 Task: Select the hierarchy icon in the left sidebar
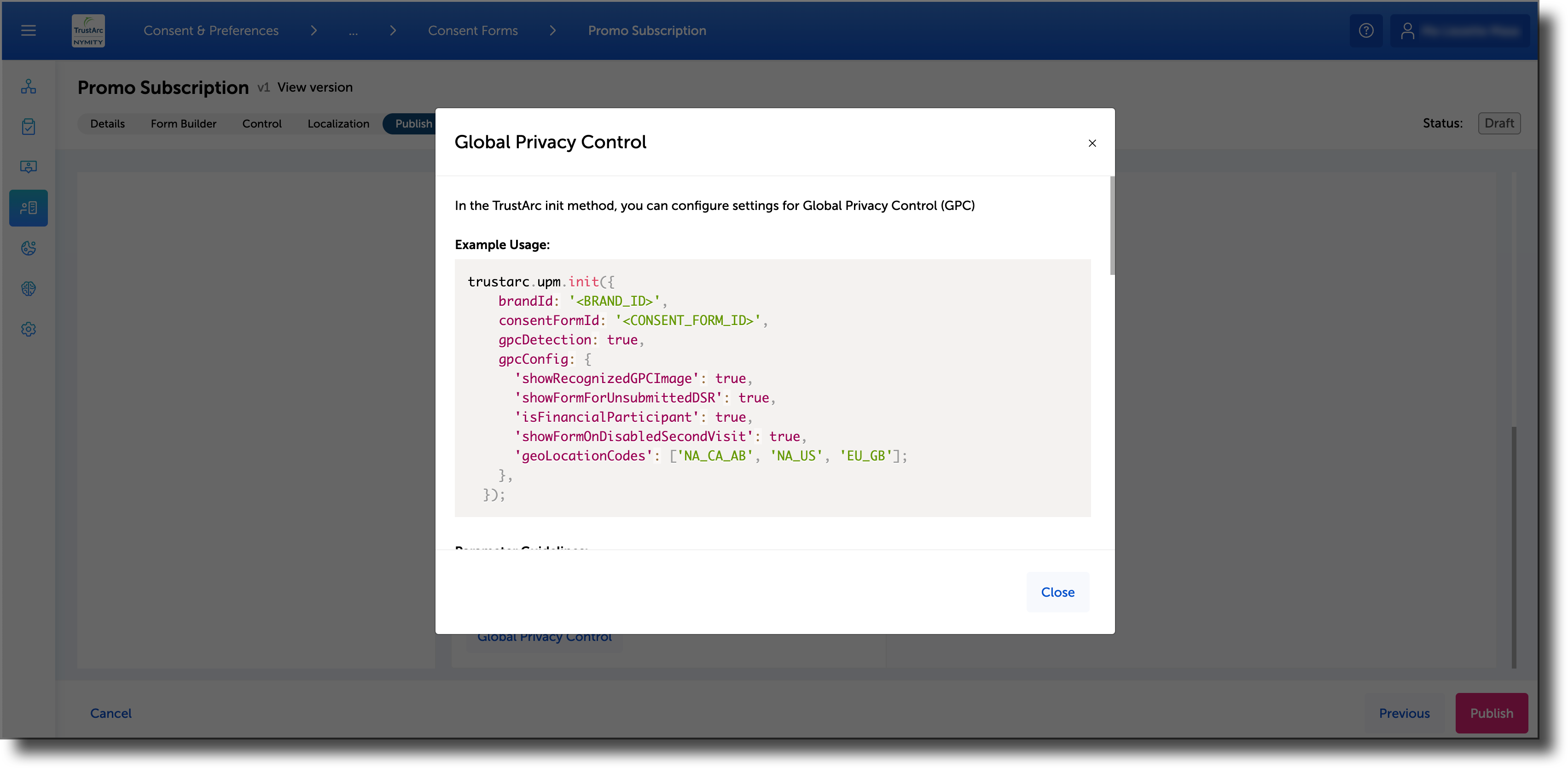28,86
